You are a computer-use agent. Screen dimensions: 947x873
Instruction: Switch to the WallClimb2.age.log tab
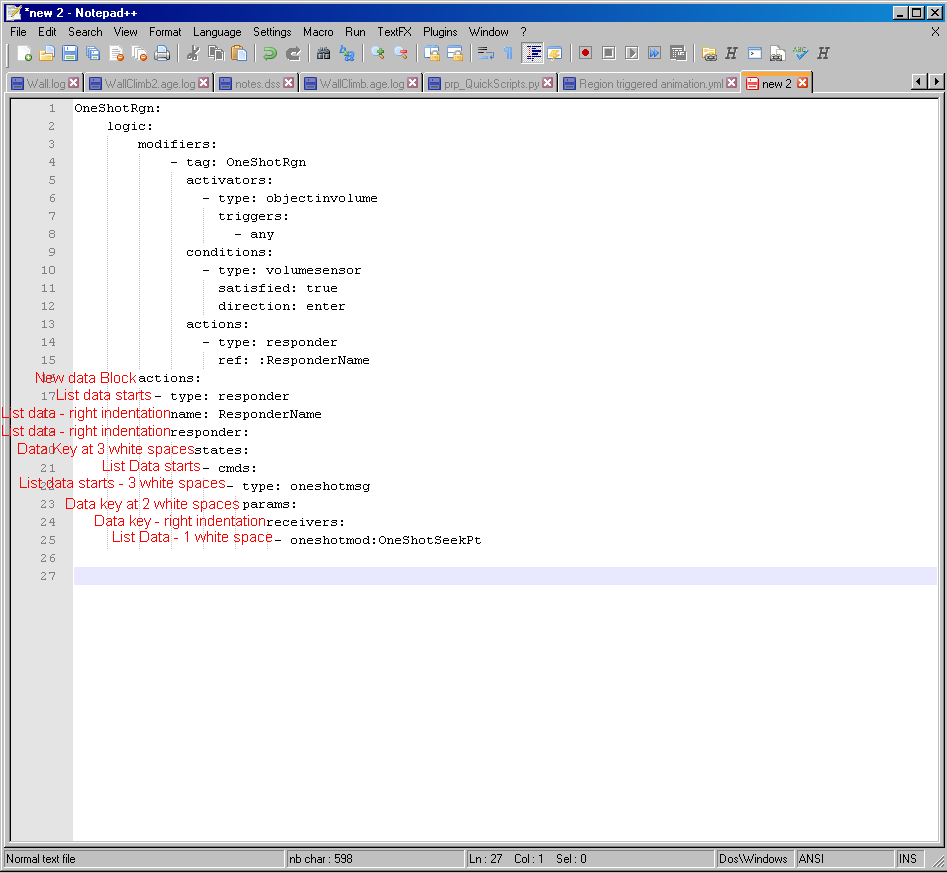pos(149,83)
